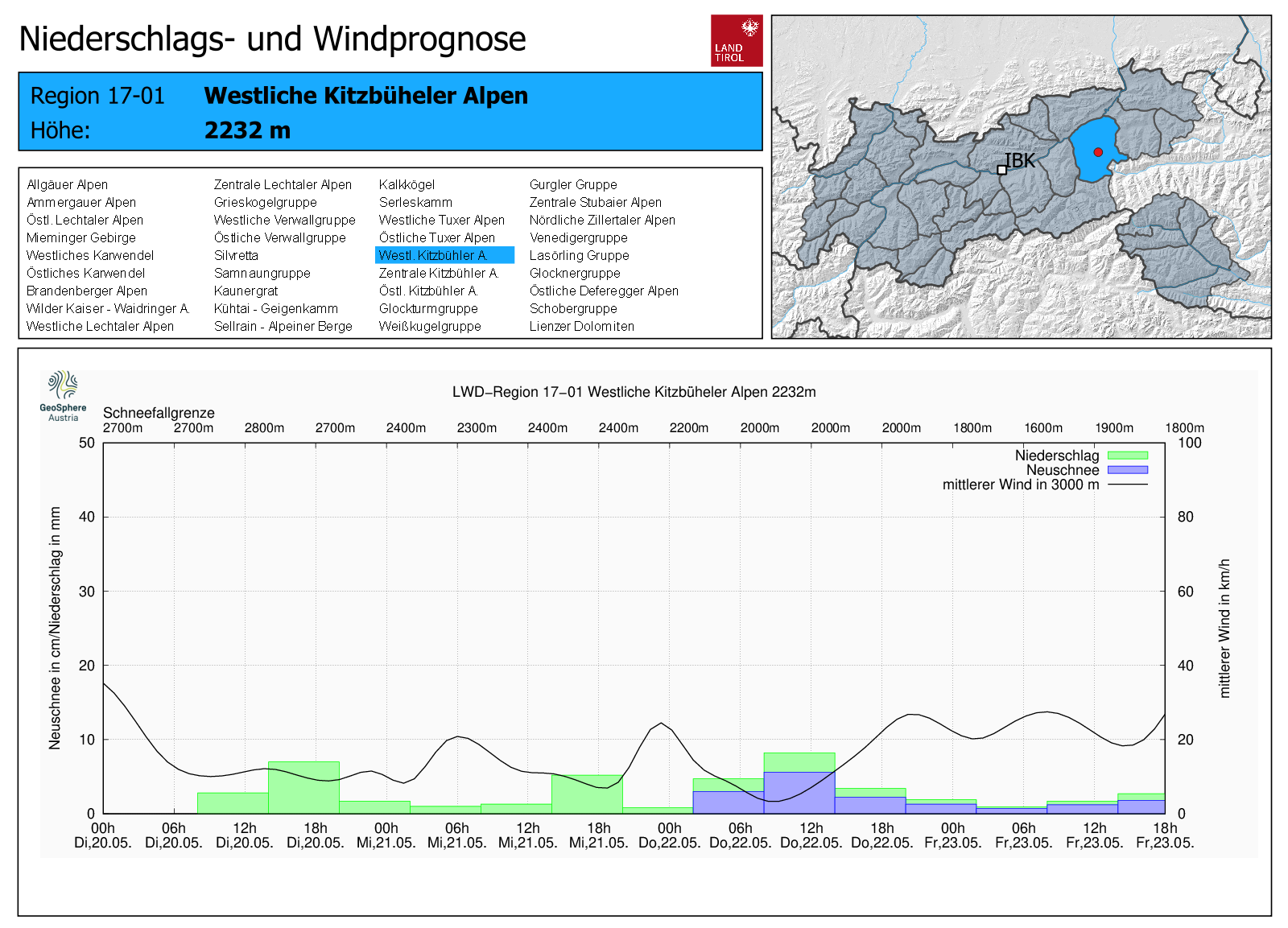Viewport: 1288px width, 928px height.
Task: Go to Zentrale Lechtaler Alpen forecast
Action: click(x=283, y=185)
